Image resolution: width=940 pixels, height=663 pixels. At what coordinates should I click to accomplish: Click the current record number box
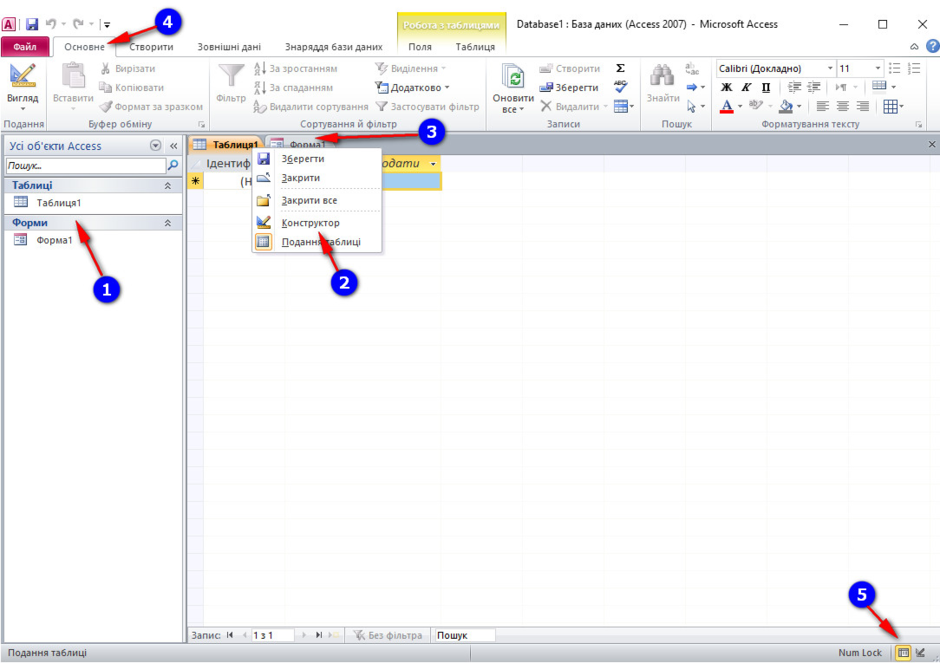click(272, 635)
